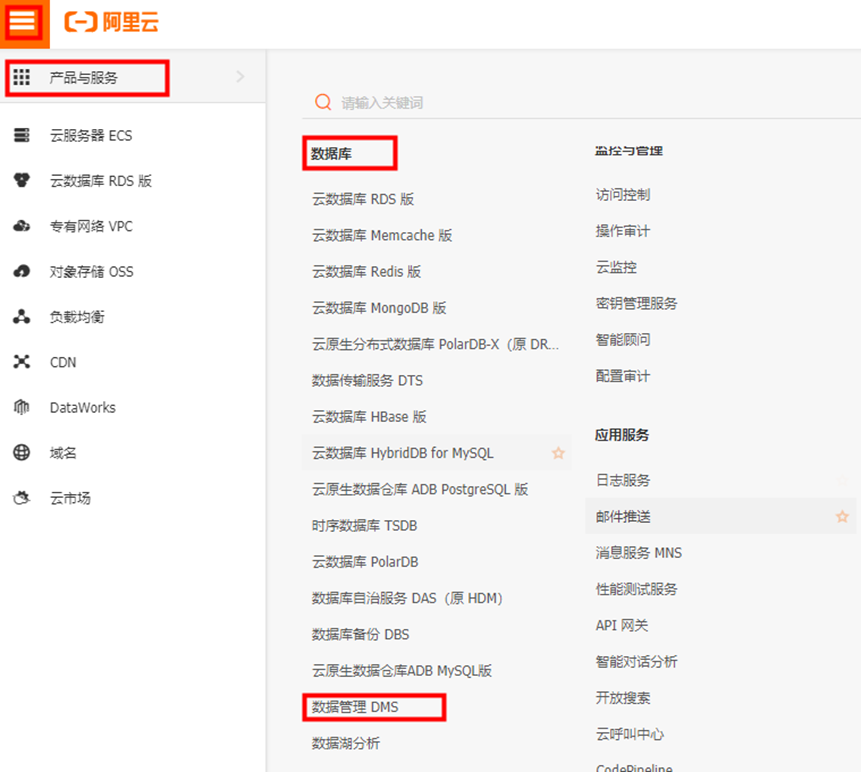Open 密钥管理服务 link

click(636, 304)
